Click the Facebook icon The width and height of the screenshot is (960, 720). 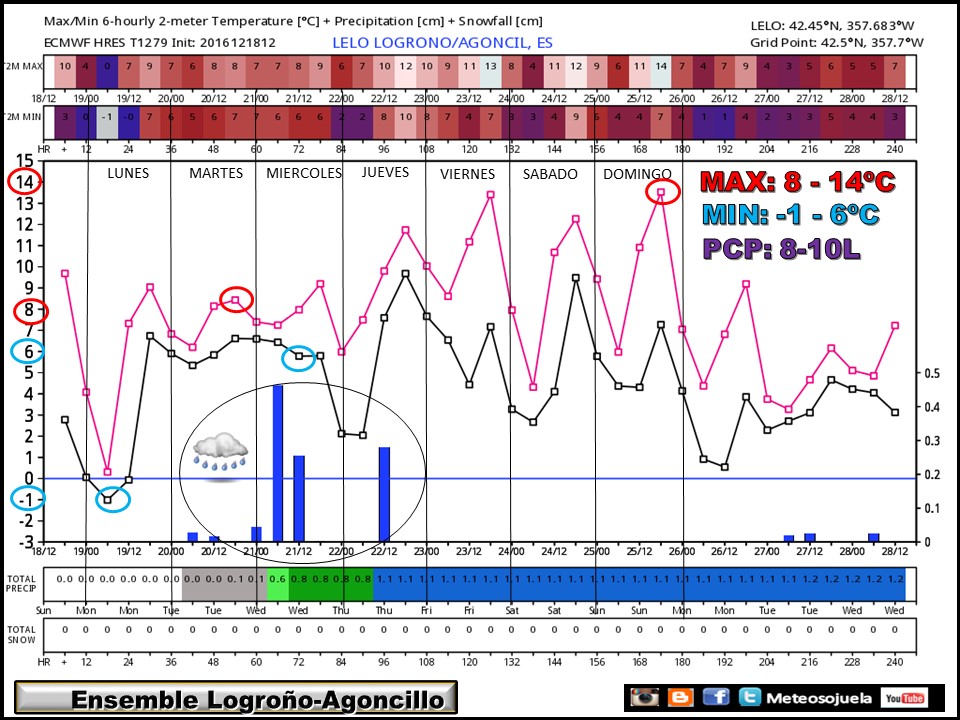[x=716, y=697]
